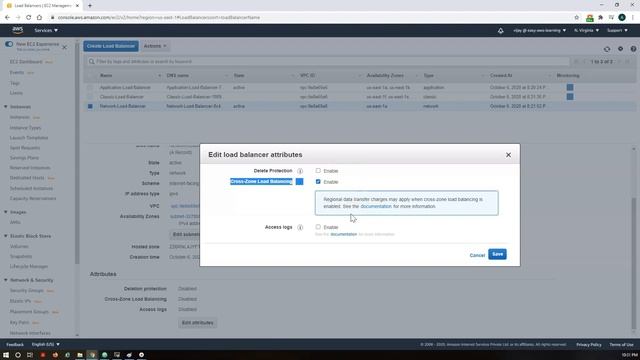Open the Chrome extensions puzzle icon
This screenshot has height=360, width=640.
[x=600, y=18]
